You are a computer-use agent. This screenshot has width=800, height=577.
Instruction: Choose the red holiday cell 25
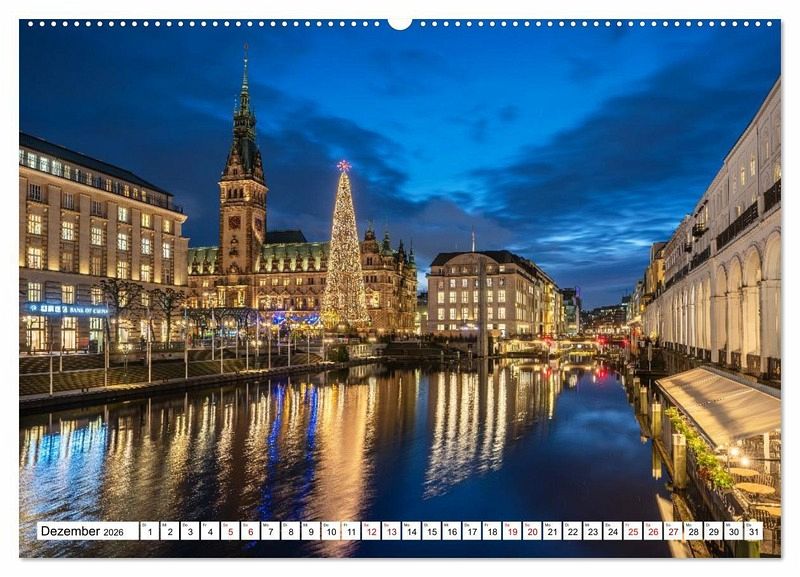point(633,531)
